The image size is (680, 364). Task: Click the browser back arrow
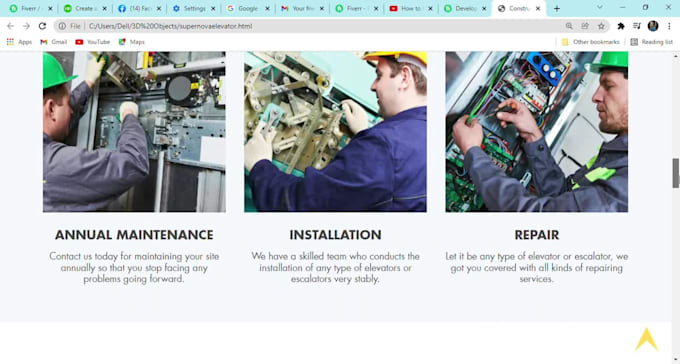[10, 26]
